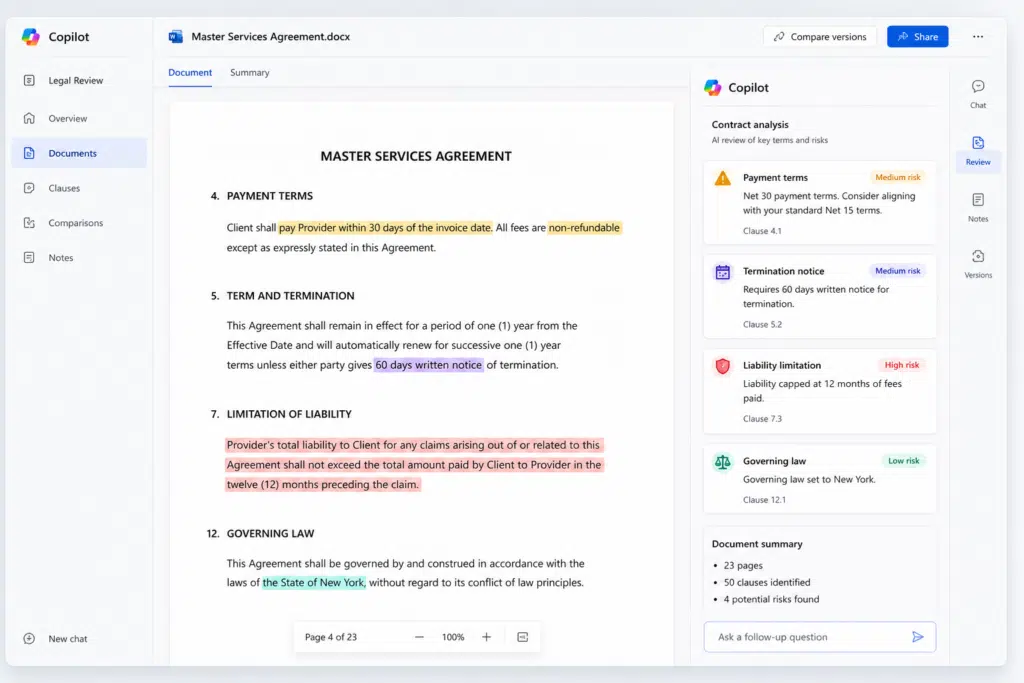1024x683 pixels.
Task: Click the Copilot logo in analysis panel
Action: coord(712,87)
